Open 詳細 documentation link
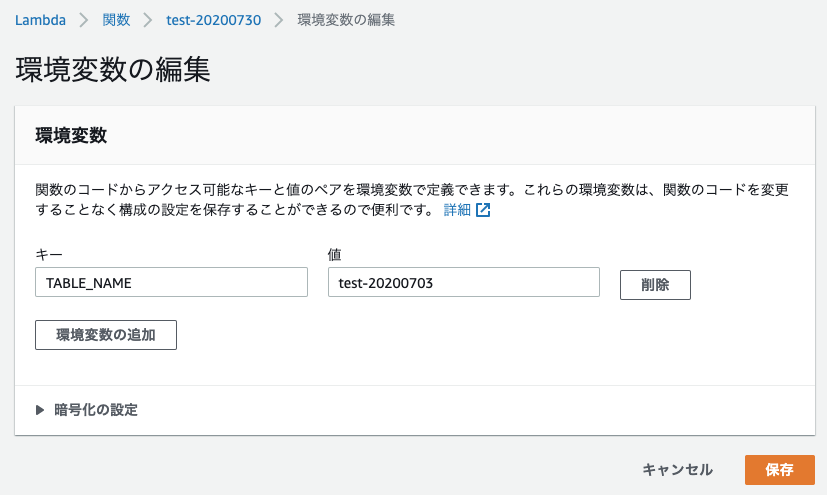827x495 pixels. click(457, 210)
